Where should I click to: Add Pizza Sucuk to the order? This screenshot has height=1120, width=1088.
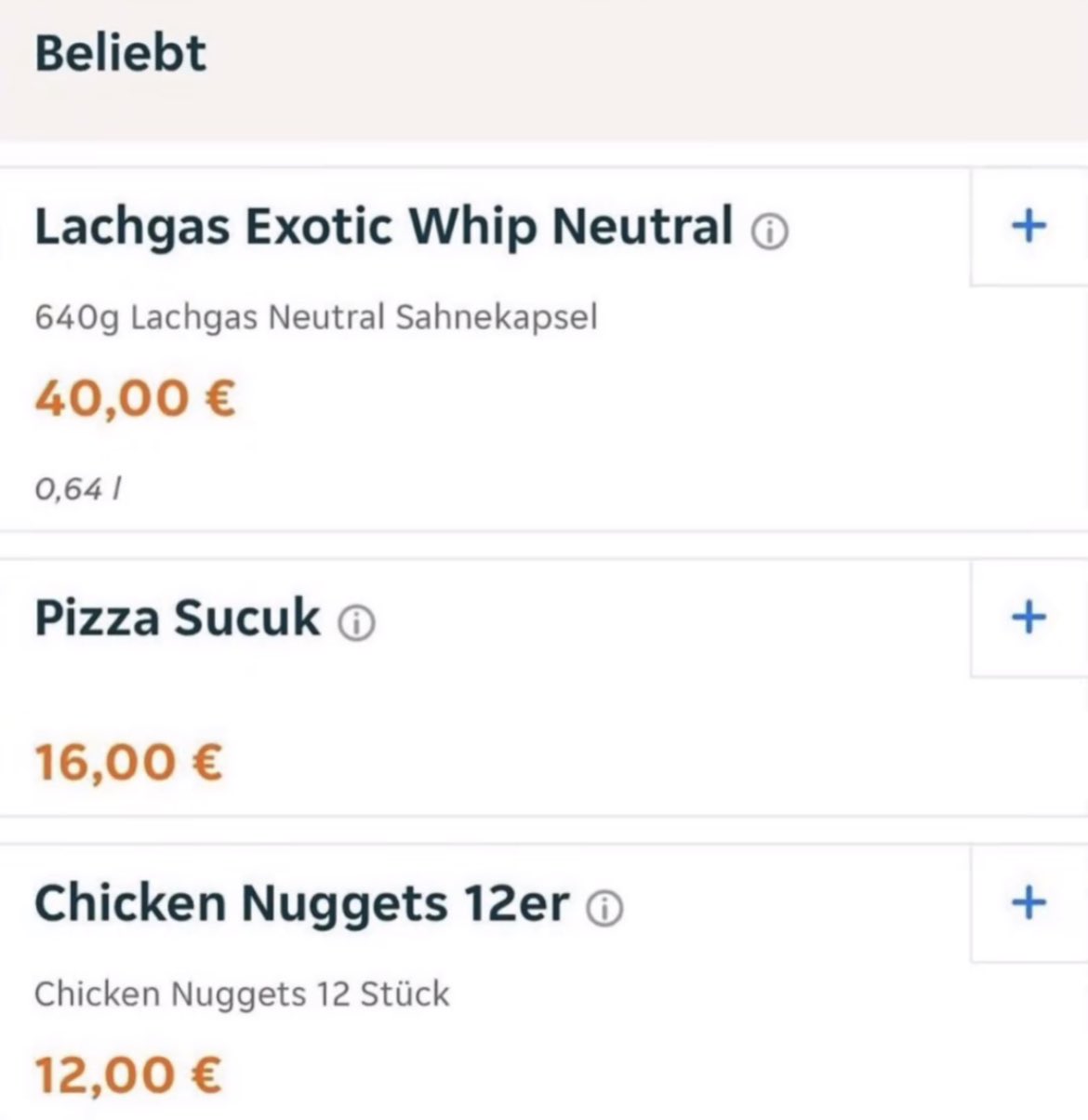coord(1028,618)
